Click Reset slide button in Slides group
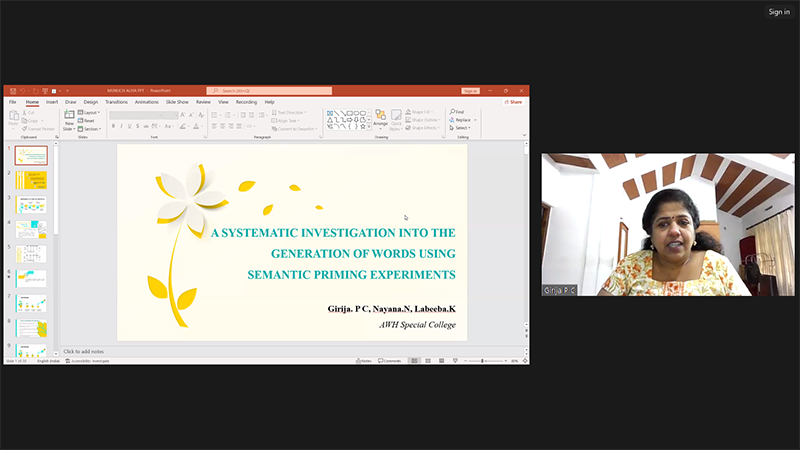 pyautogui.click(x=90, y=120)
